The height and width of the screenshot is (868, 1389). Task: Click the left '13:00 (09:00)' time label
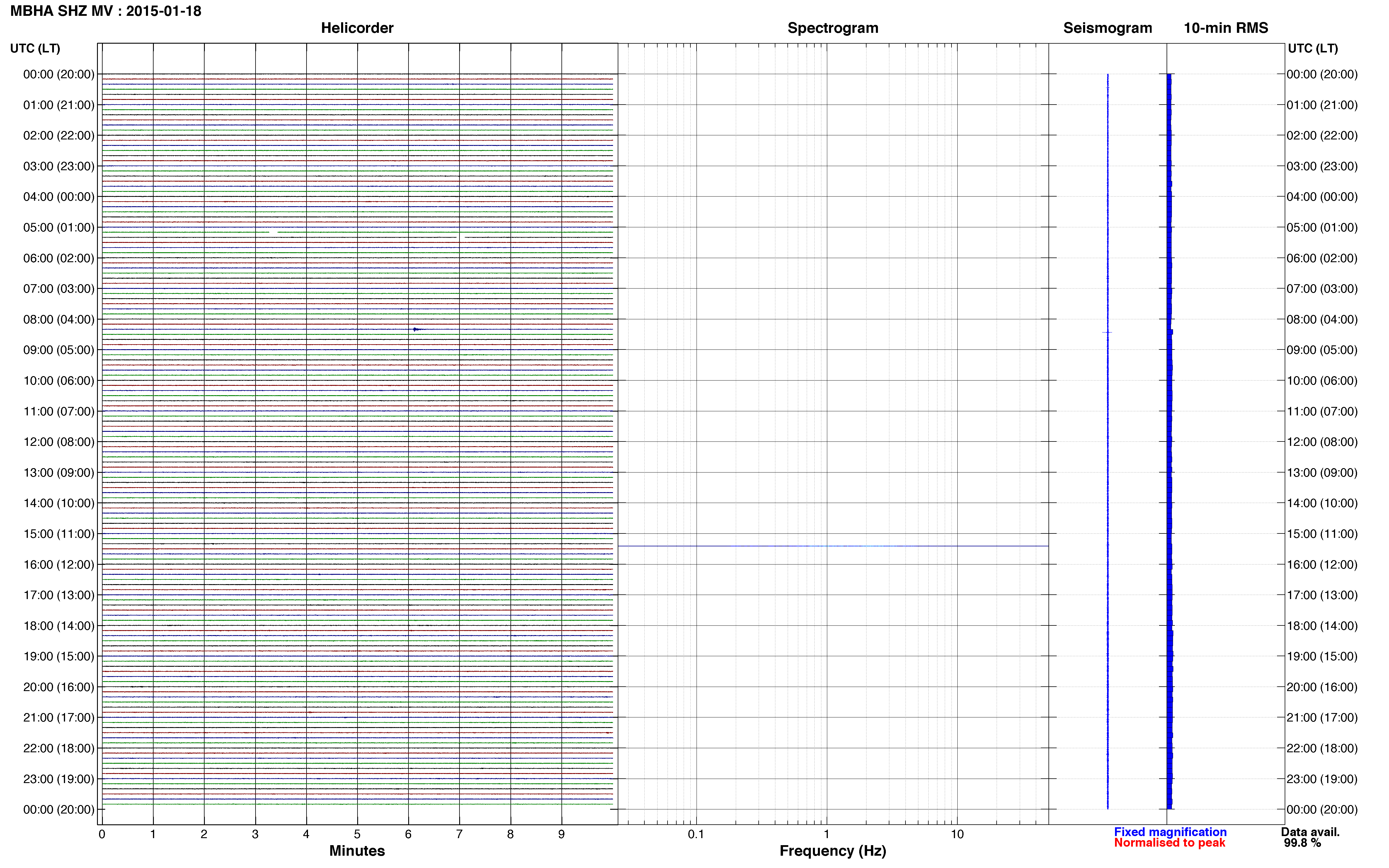click(59, 473)
